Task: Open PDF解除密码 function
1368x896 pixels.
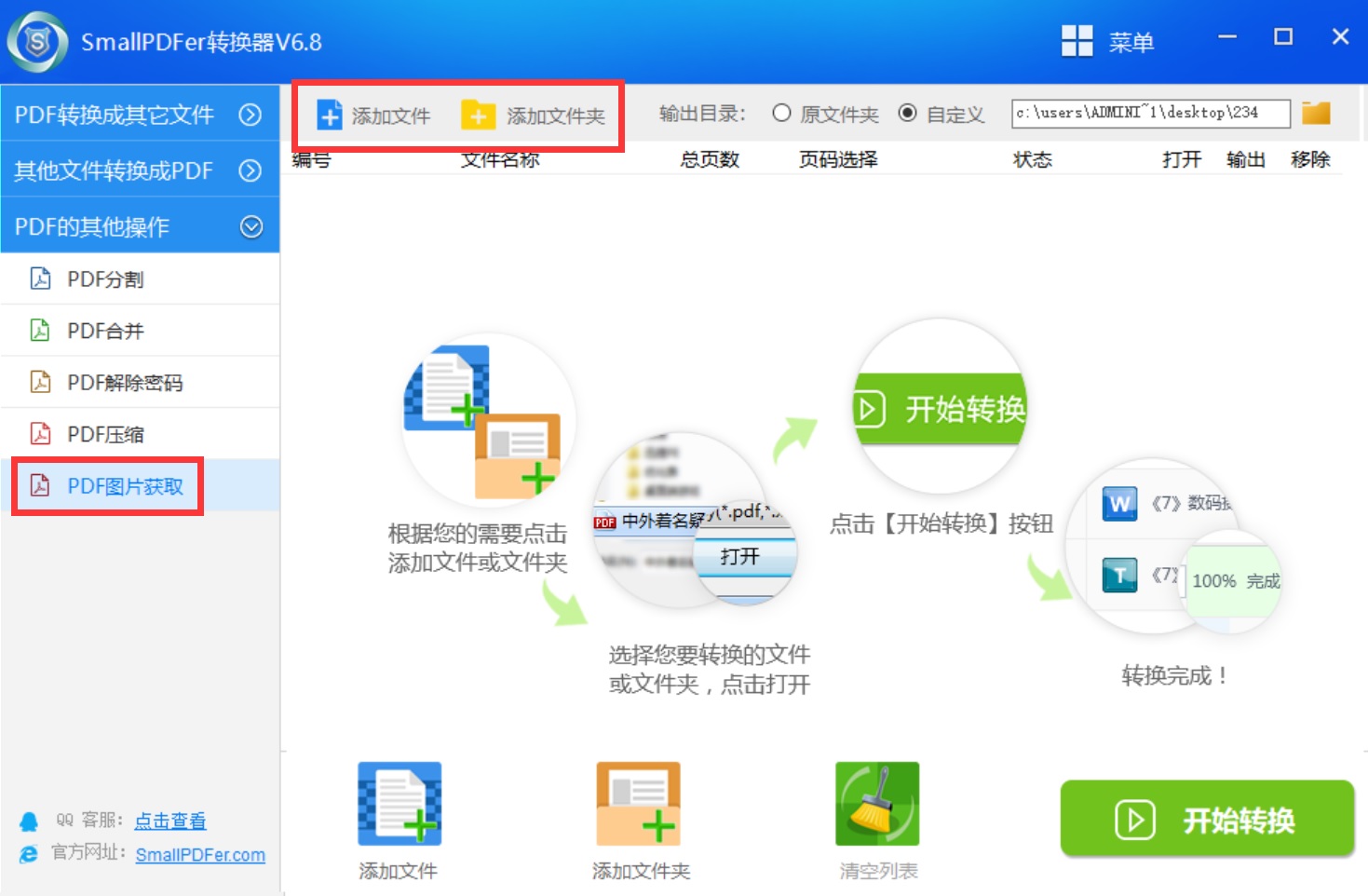Action: (140, 382)
